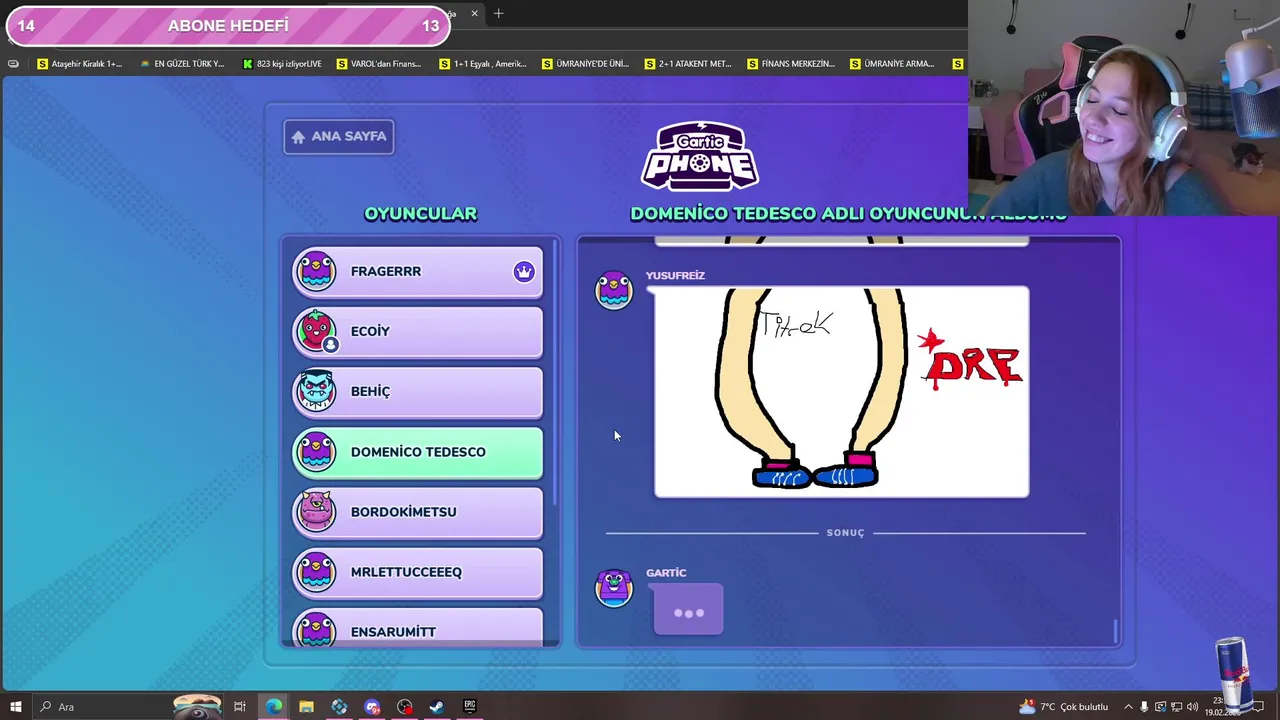This screenshot has height=720, width=1280.
Task: Click the microphone tray icon
Action: click(x=1145, y=707)
